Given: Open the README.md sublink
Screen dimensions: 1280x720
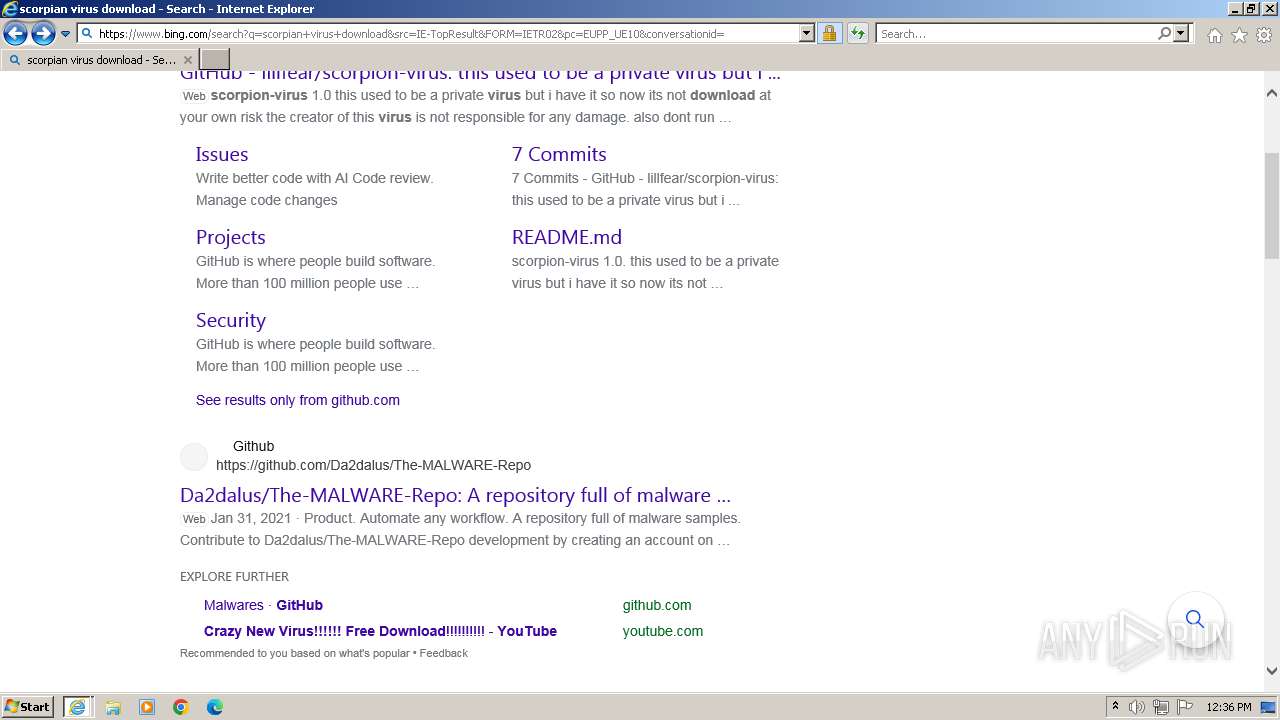Looking at the screenshot, I should pyautogui.click(x=567, y=237).
